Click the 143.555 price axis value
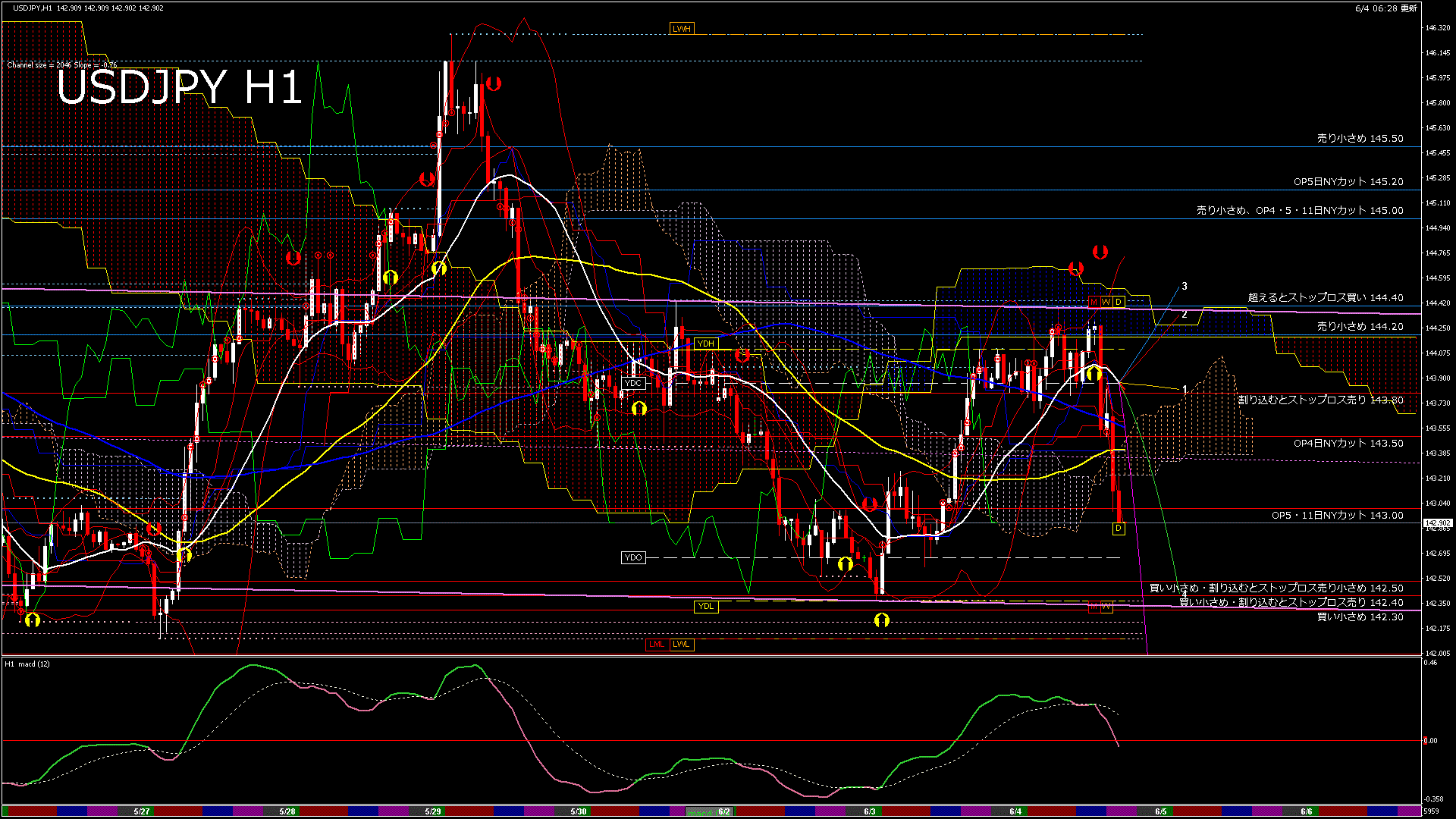The height and width of the screenshot is (819, 1456). click(x=1438, y=428)
